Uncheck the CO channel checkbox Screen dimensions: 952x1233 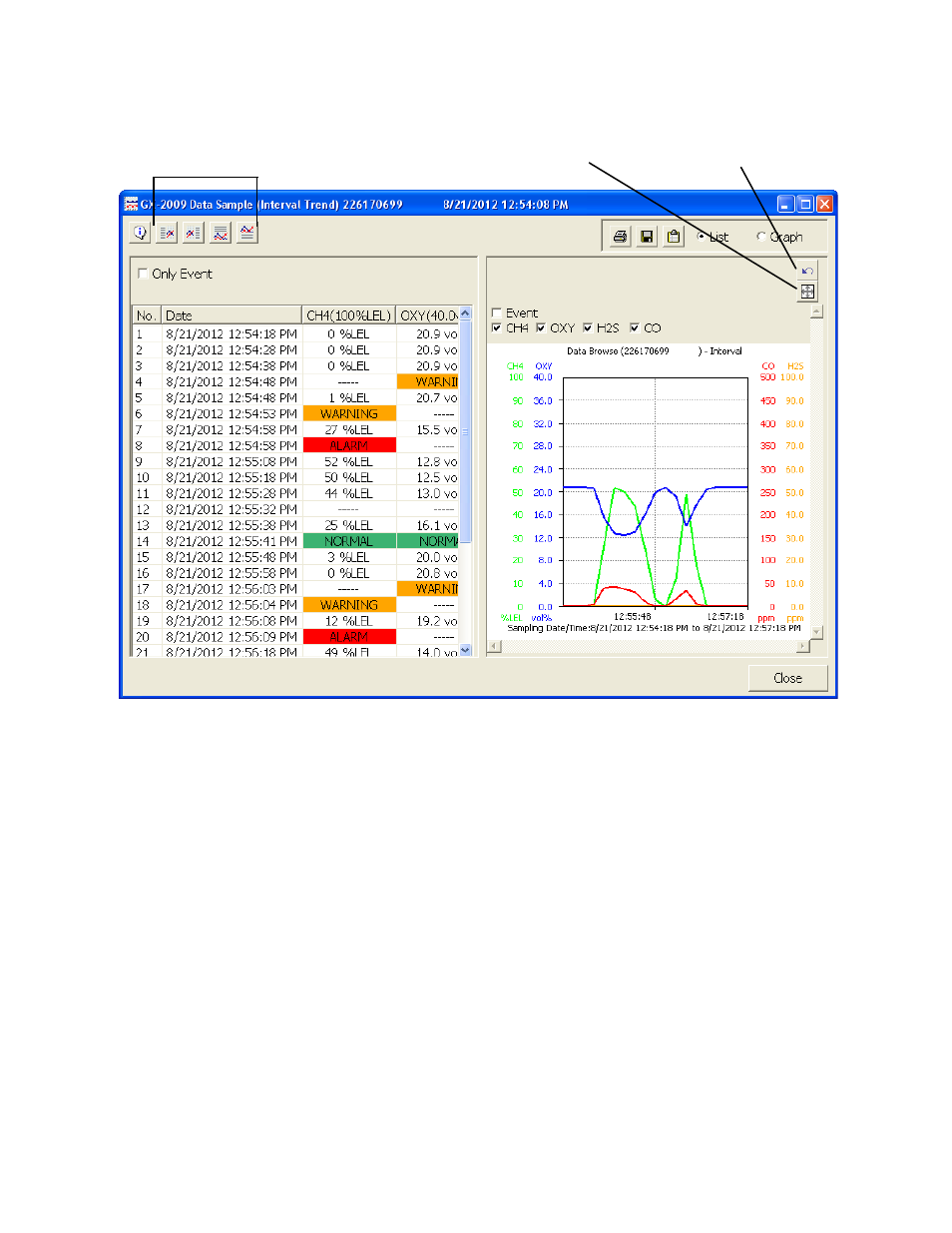point(635,327)
